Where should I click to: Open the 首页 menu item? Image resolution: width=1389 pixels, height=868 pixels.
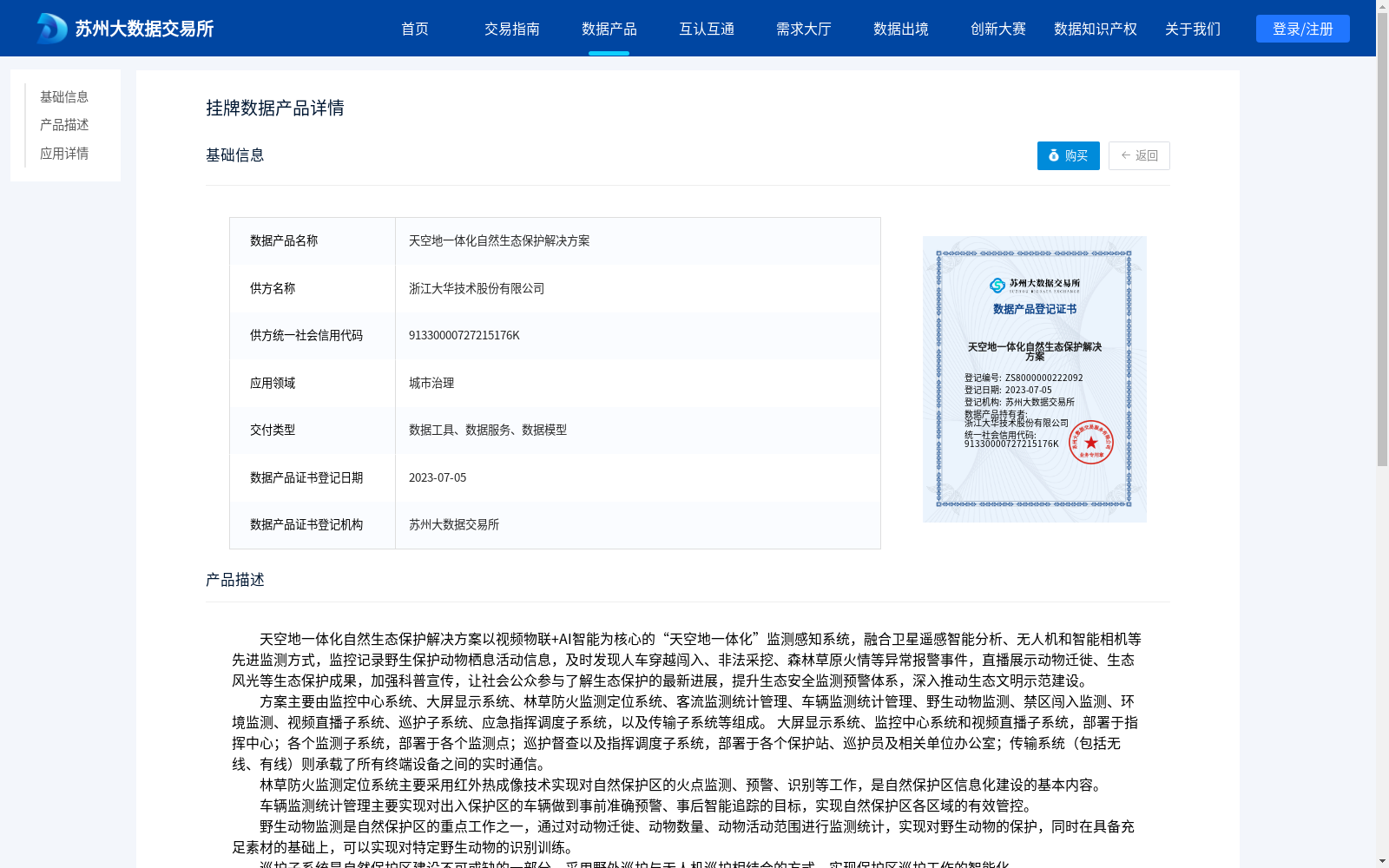pos(415,29)
